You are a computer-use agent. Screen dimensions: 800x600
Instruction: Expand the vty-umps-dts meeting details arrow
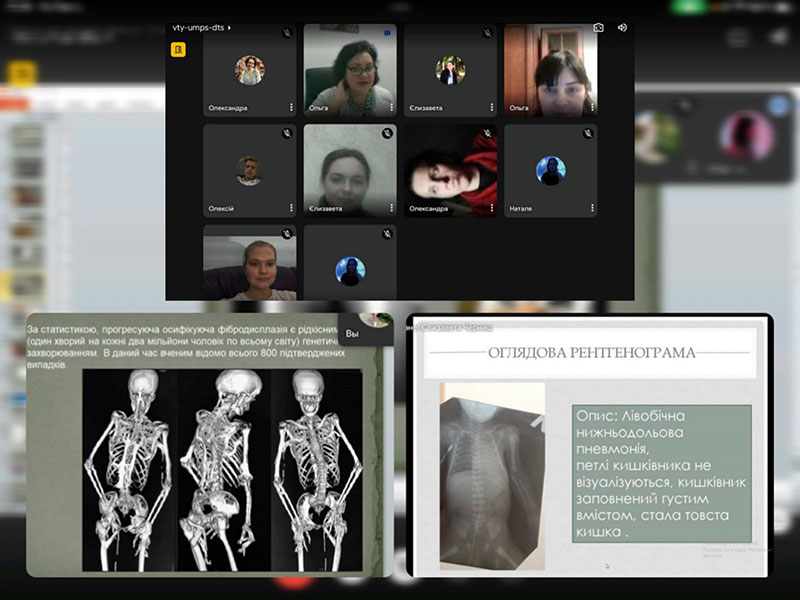[x=230, y=29]
